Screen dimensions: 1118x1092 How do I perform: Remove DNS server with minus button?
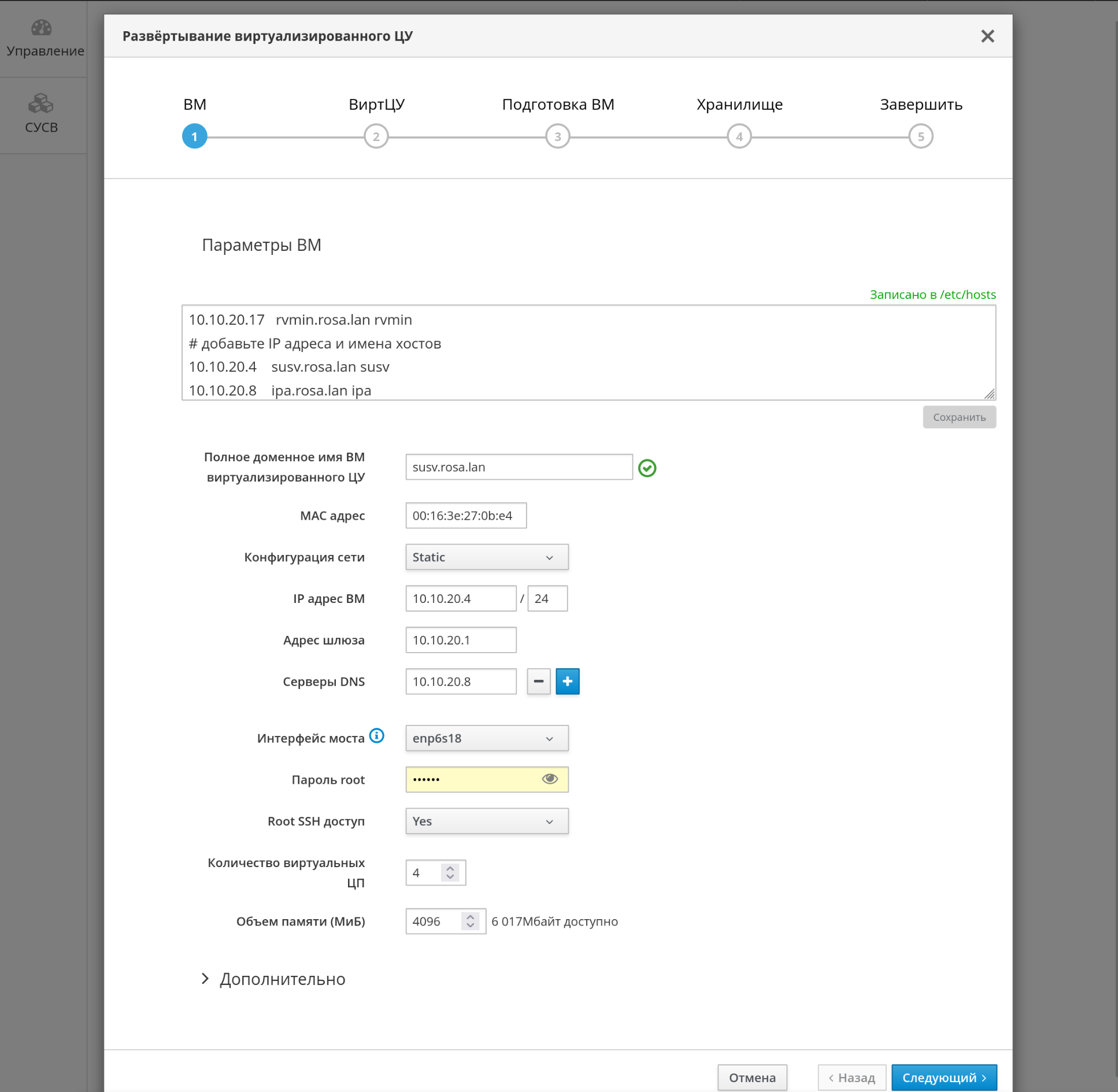[x=538, y=682]
